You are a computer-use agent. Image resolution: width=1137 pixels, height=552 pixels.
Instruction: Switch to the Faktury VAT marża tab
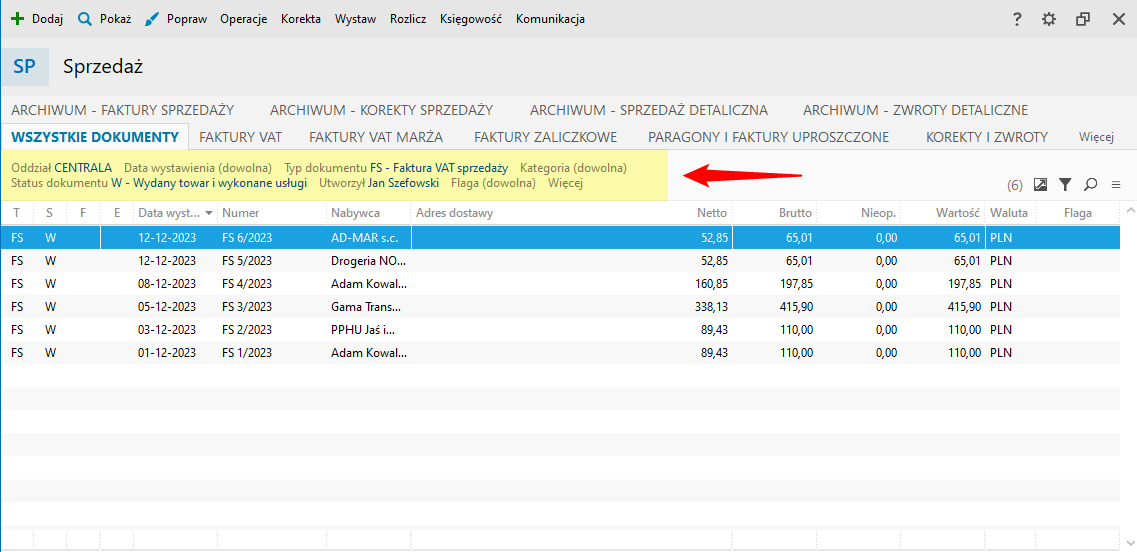click(376, 136)
